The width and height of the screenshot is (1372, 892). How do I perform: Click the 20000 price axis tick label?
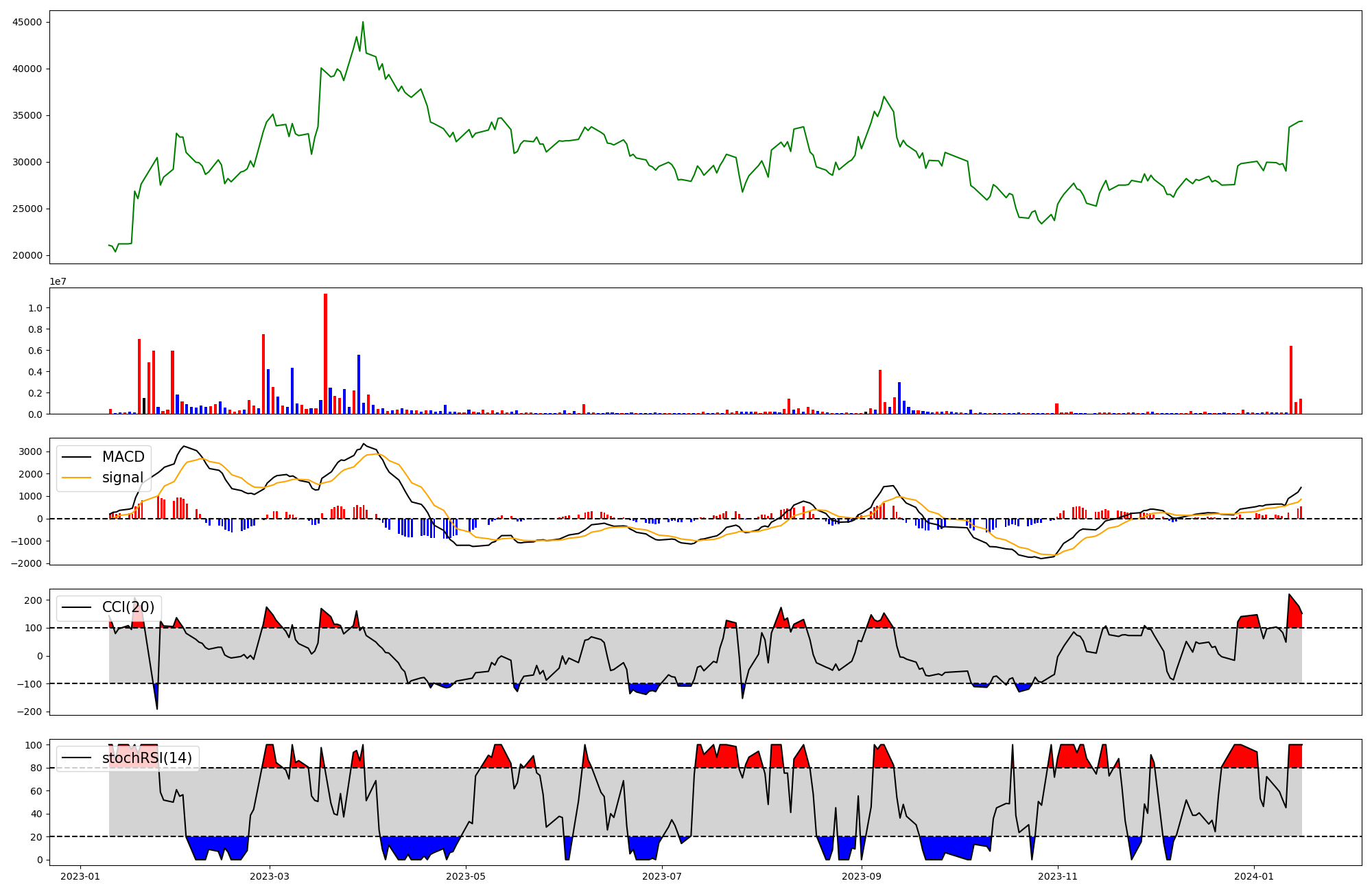[x=27, y=255]
